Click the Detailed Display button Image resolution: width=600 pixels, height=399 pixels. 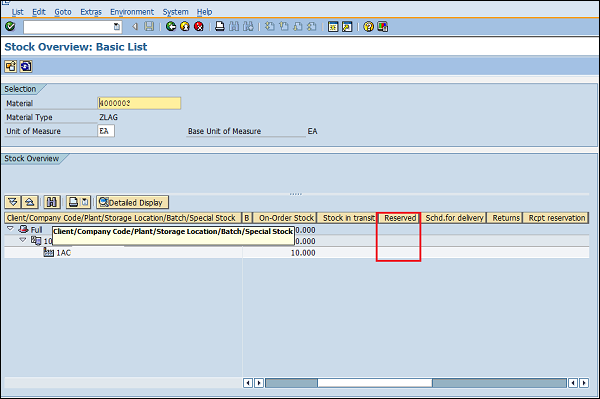[x=132, y=202]
